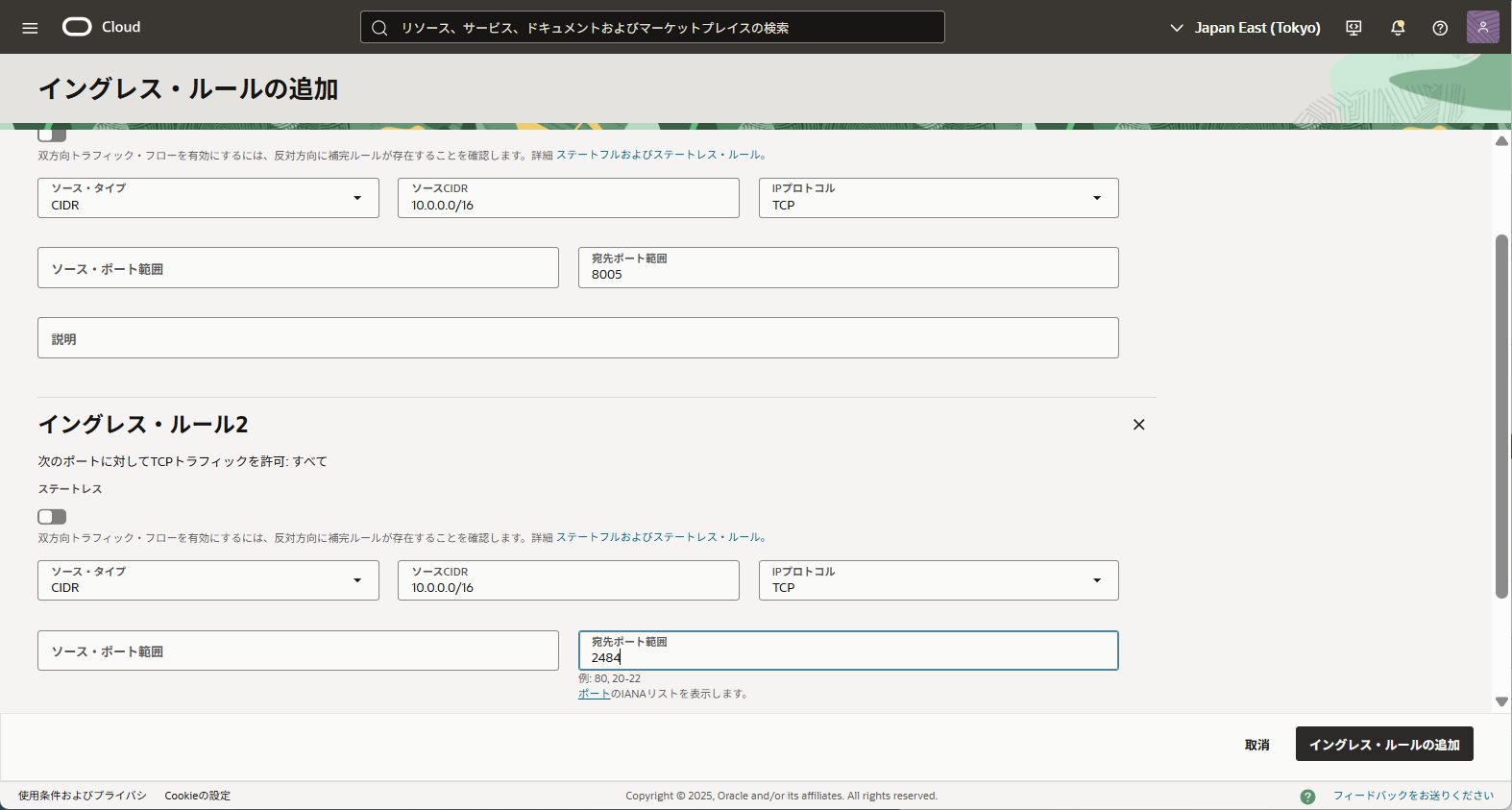Open the IANA port list link

(594, 694)
